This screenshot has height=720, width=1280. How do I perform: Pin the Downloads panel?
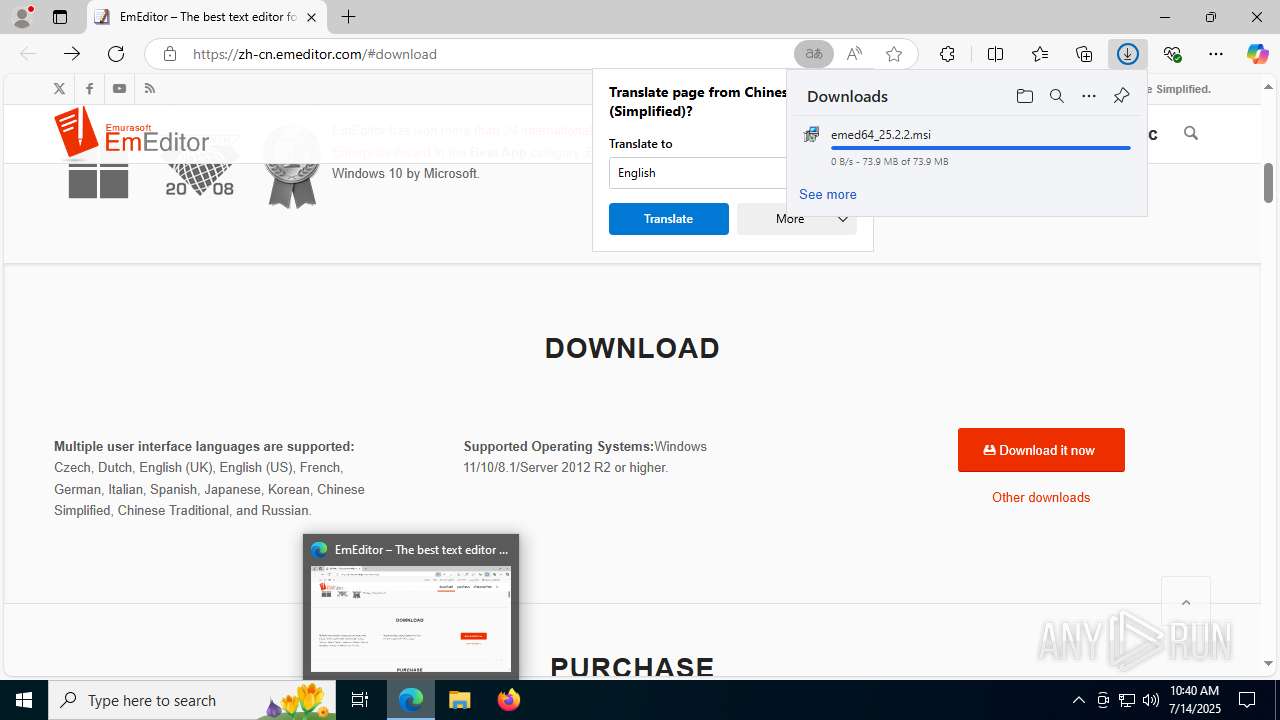pos(1121,96)
